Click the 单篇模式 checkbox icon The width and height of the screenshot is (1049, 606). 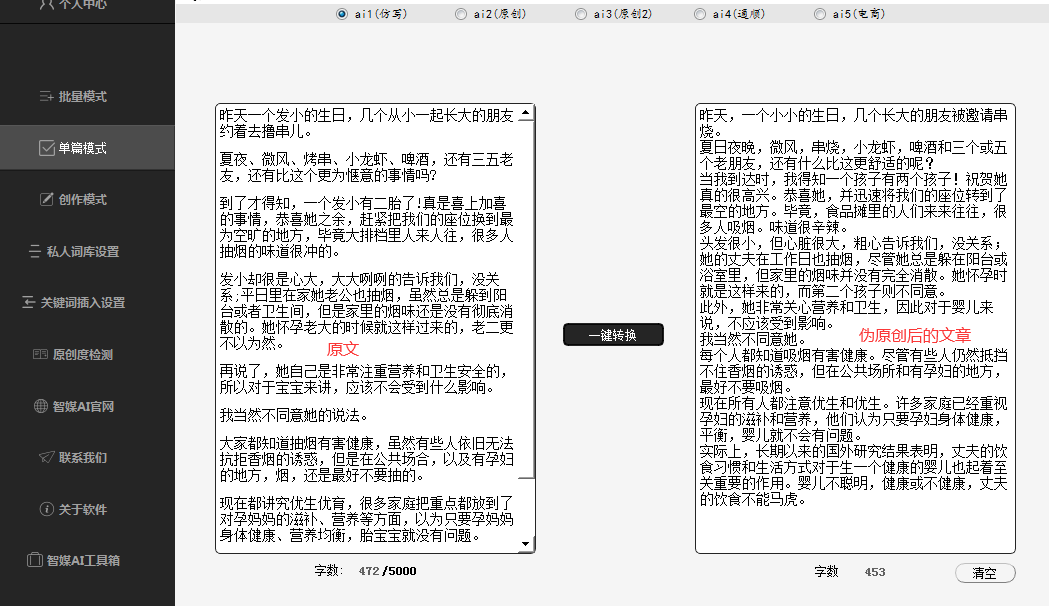[x=46, y=148]
